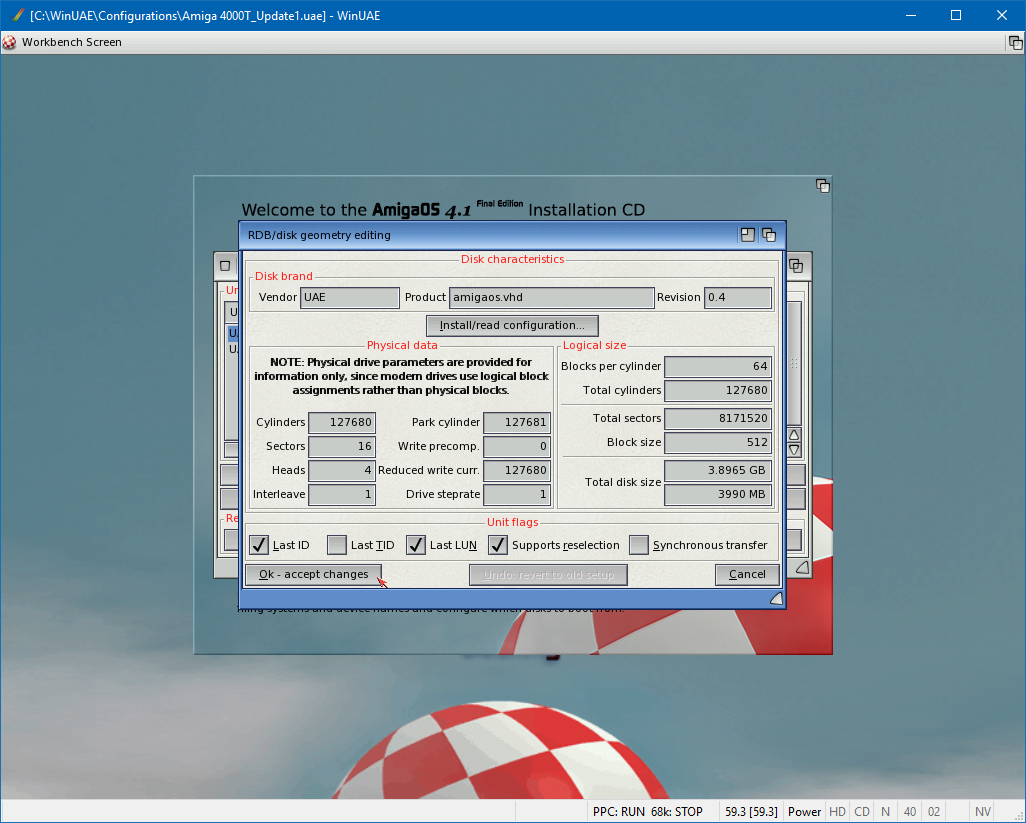The image size is (1026, 823).
Task: Click the Power indicator in status bar
Action: pyautogui.click(x=804, y=812)
